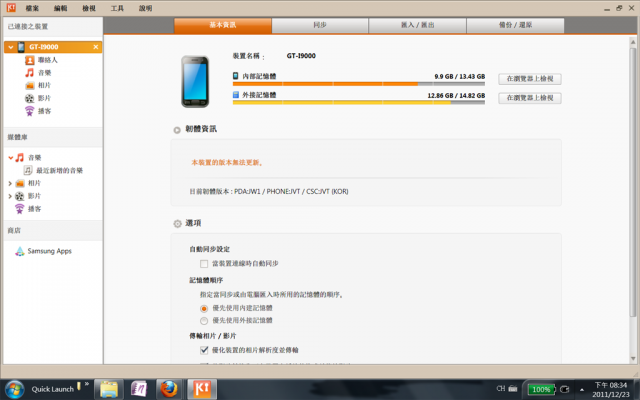This screenshot has height=400, width=640.
Task: Expand Quick Launch chevron
Action: click(87, 384)
